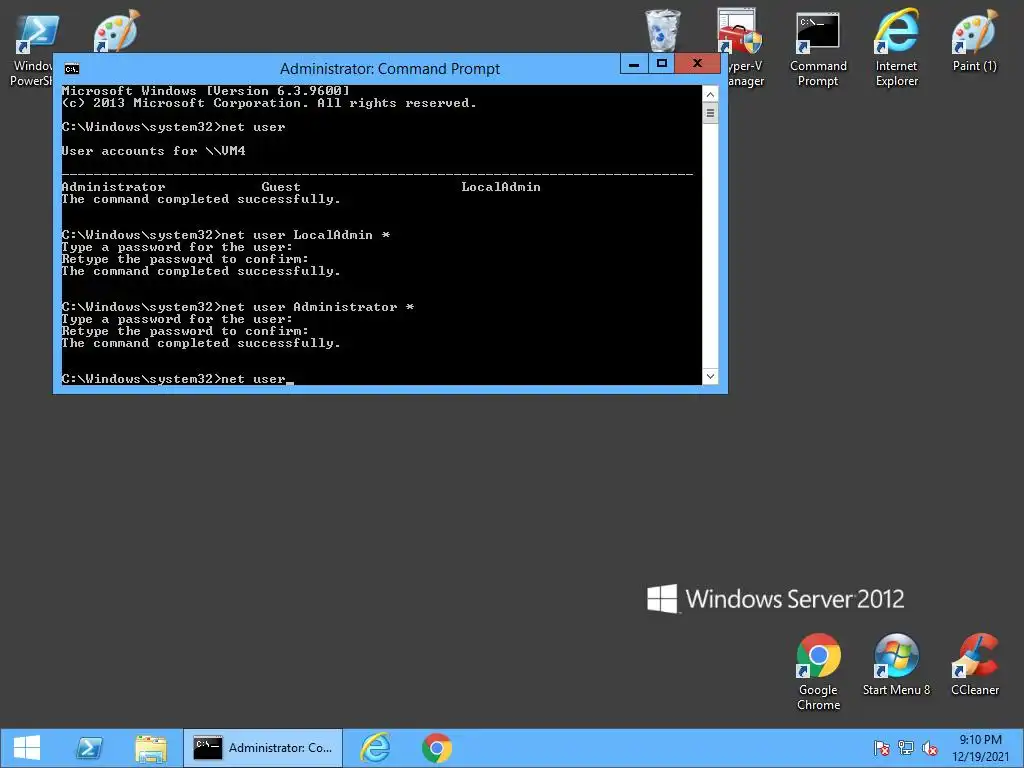Launch Internet Explorer desktop shortcut
Viewport: 1024px width, 768px height.
click(897, 49)
